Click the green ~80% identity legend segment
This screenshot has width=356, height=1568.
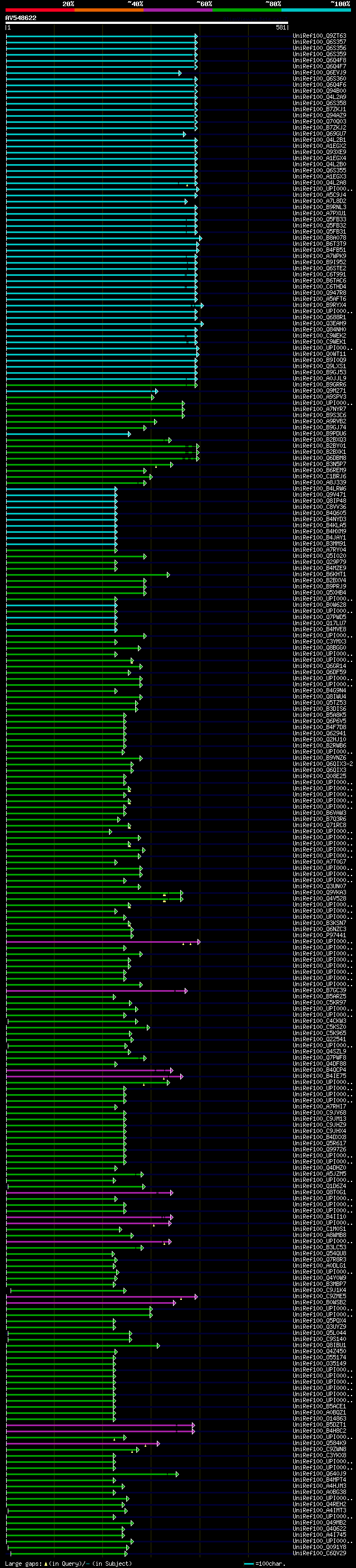coord(247,10)
